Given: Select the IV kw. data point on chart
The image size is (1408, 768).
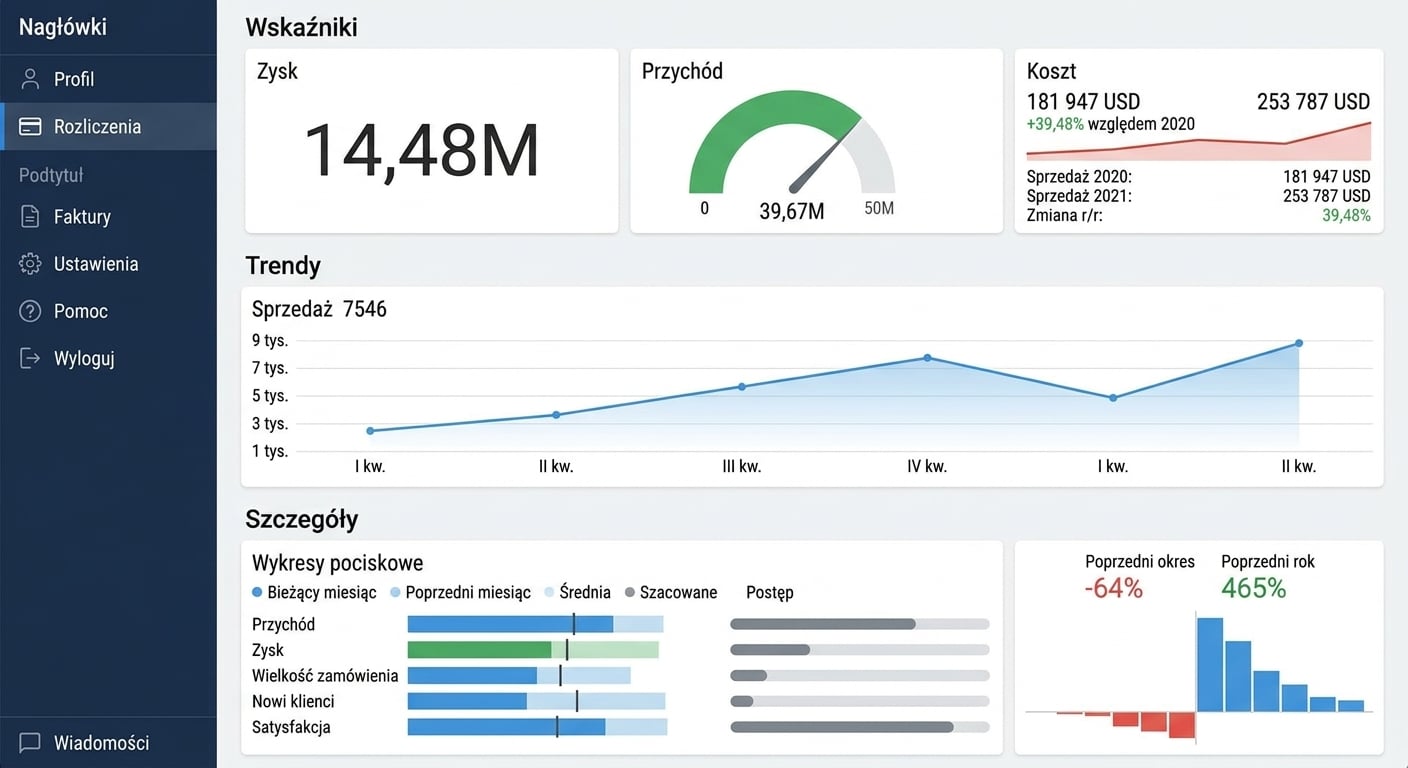Looking at the screenshot, I should click(927, 358).
